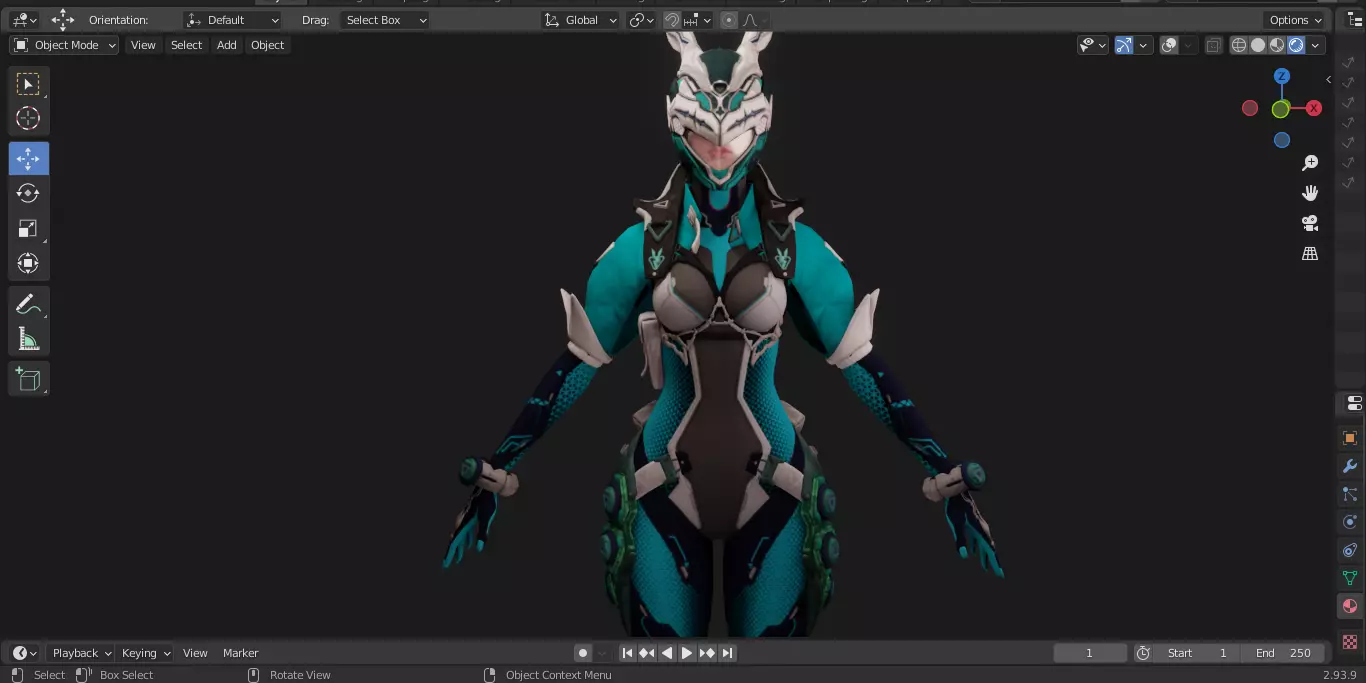Choose the Measure tool
Viewport: 1366px width, 683px height.
coord(28,339)
